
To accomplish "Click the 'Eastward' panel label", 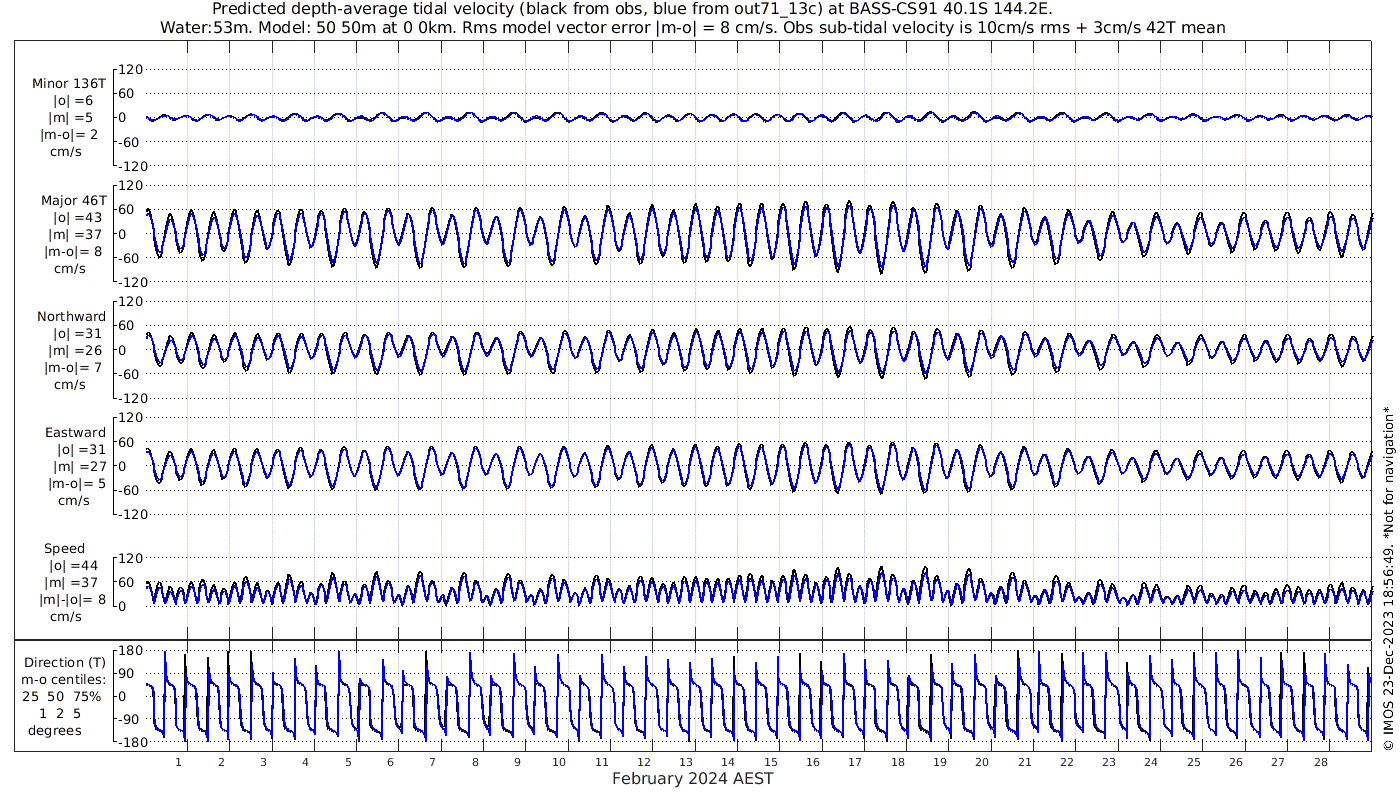I will point(75,433).
